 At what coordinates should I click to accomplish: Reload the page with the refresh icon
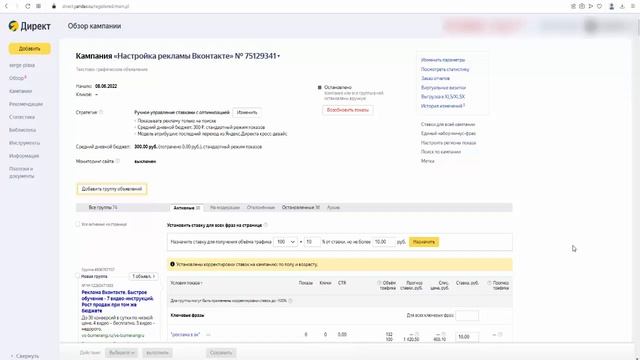tap(27, 6)
